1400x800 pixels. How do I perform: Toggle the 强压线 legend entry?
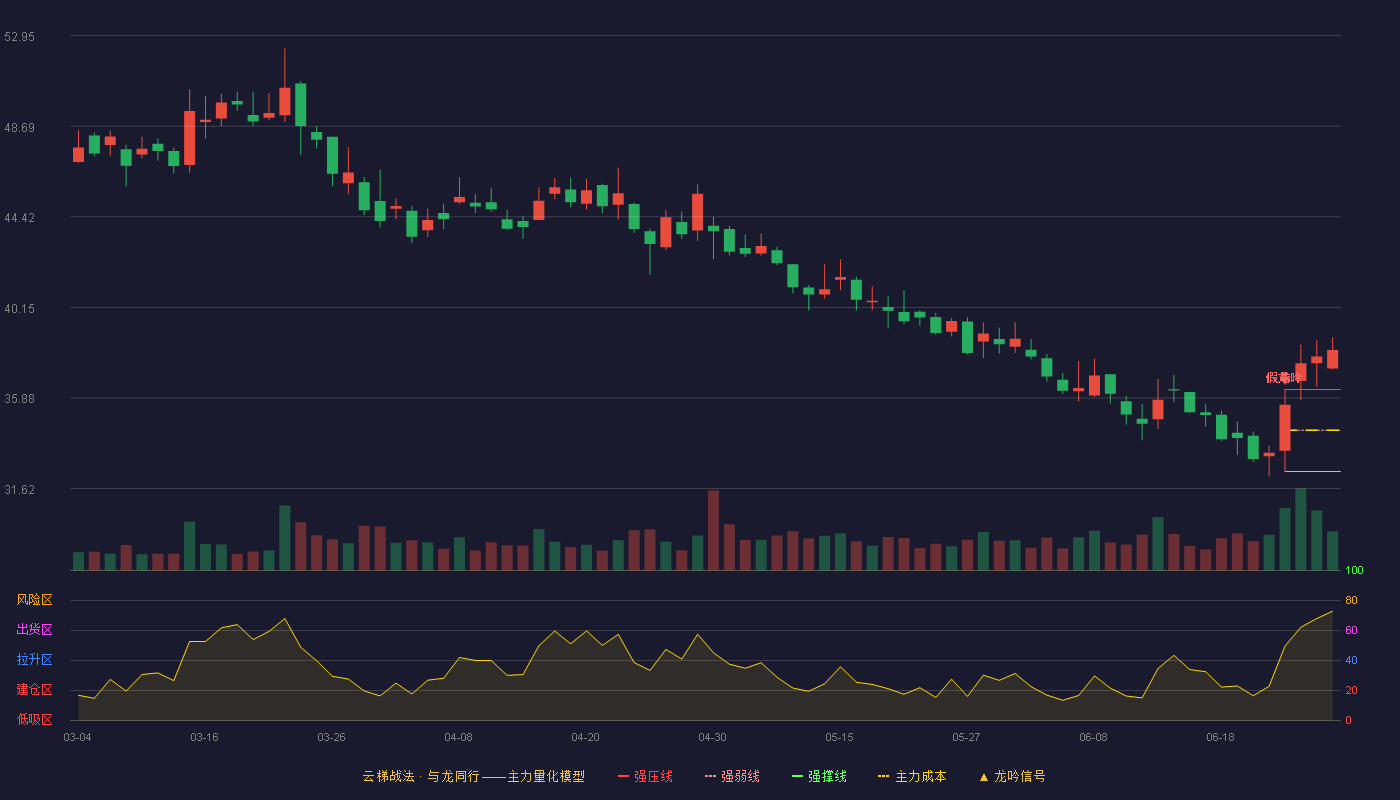645,776
